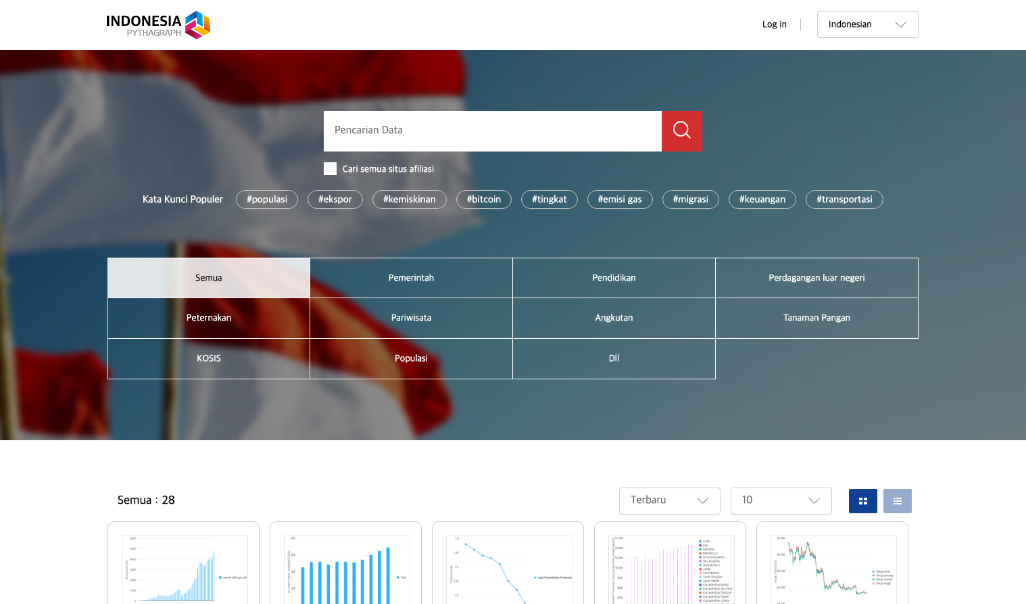Choose the Pariwisata category
This screenshot has width=1026, height=604.
pyautogui.click(x=411, y=318)
